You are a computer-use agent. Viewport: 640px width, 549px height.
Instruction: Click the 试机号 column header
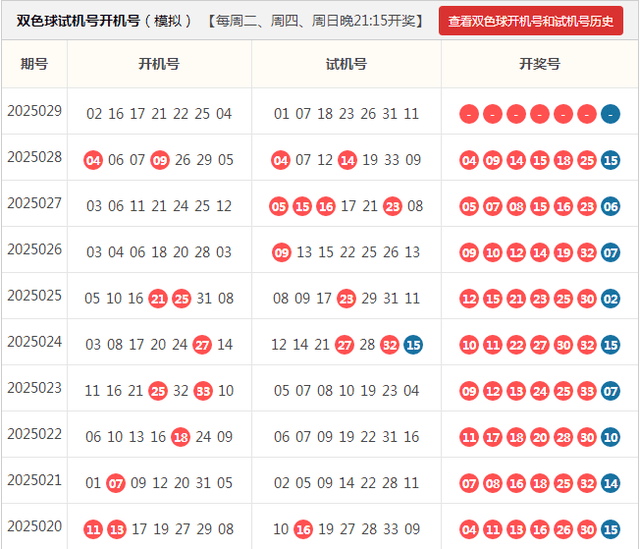(346, 64)
